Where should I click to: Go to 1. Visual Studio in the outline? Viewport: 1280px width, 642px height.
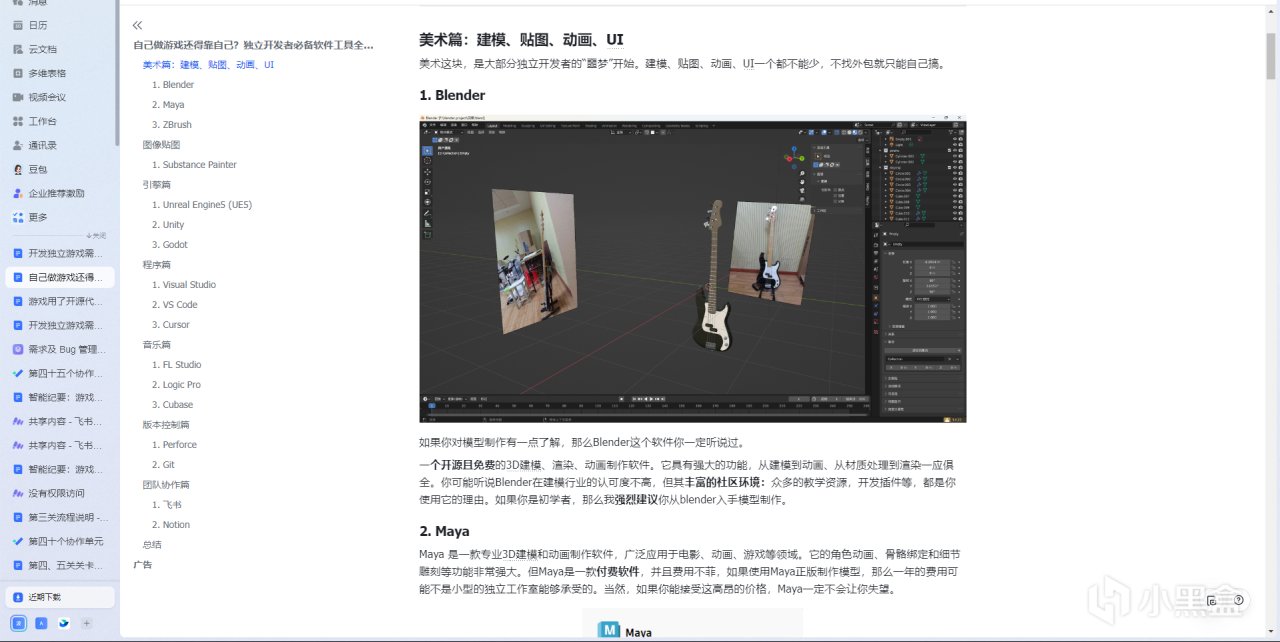(184, 285)
